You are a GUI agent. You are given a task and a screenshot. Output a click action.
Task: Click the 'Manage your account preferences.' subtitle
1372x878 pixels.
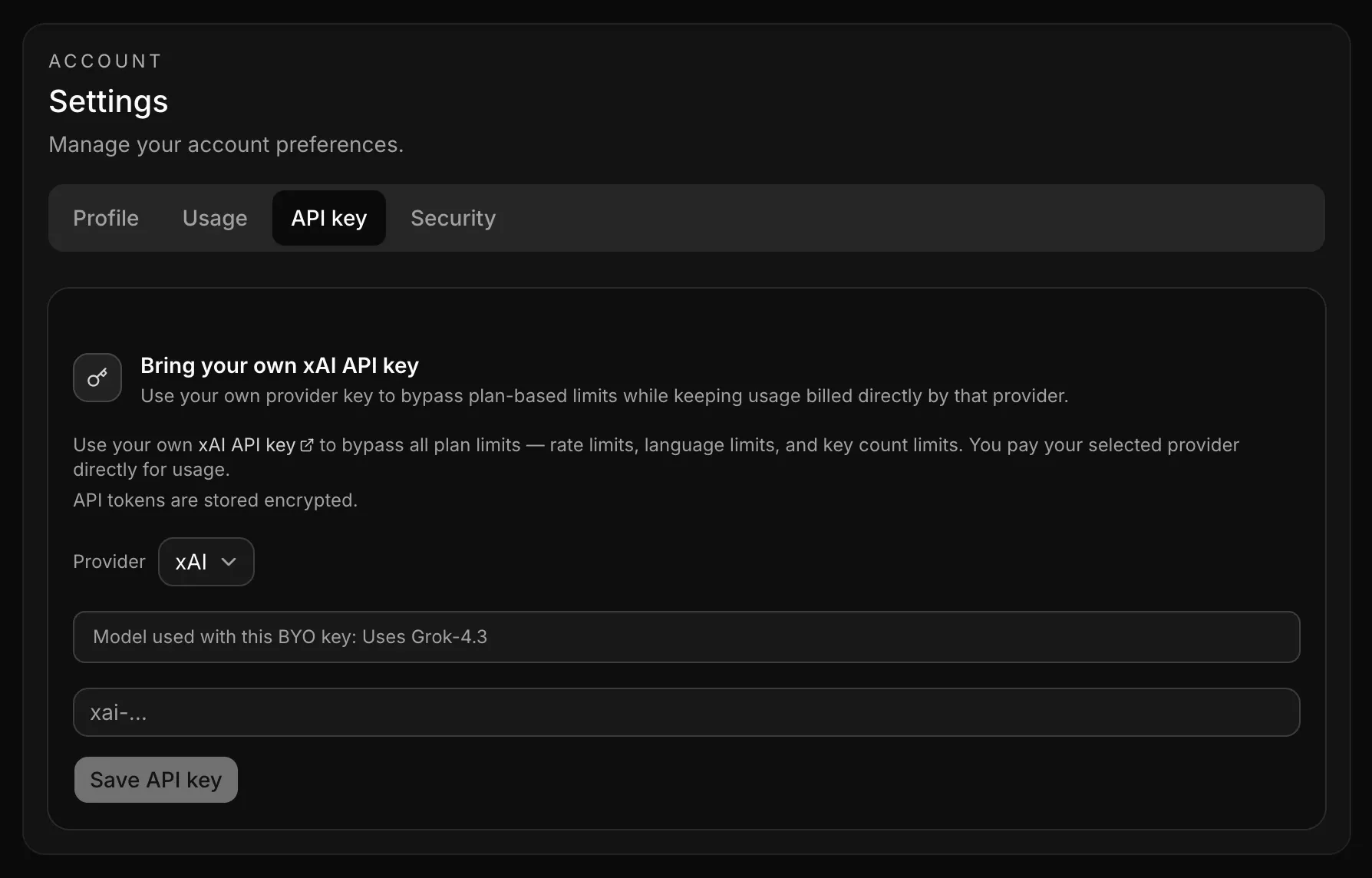coord(226,144)
